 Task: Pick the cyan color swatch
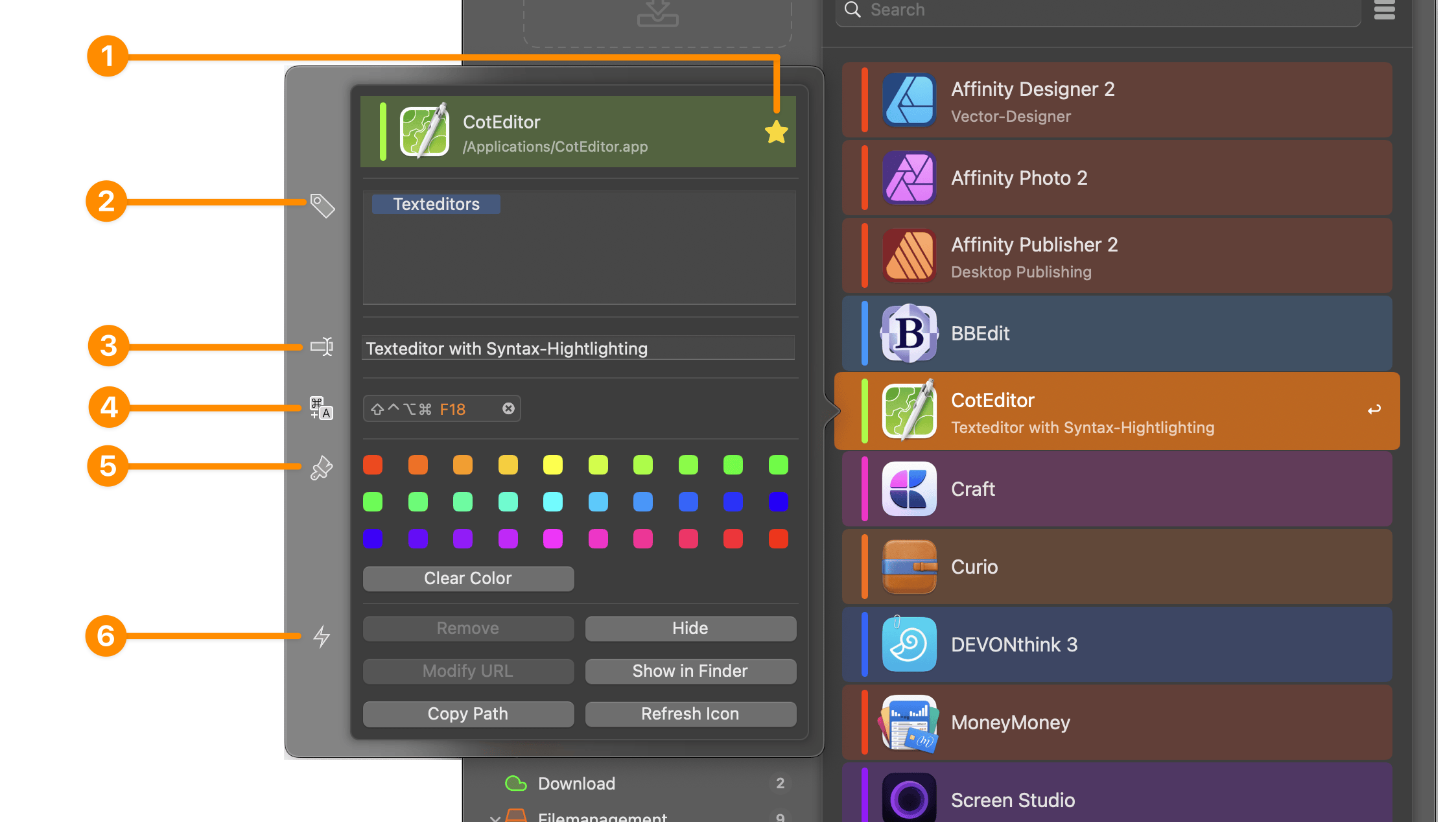pos(553,502)
